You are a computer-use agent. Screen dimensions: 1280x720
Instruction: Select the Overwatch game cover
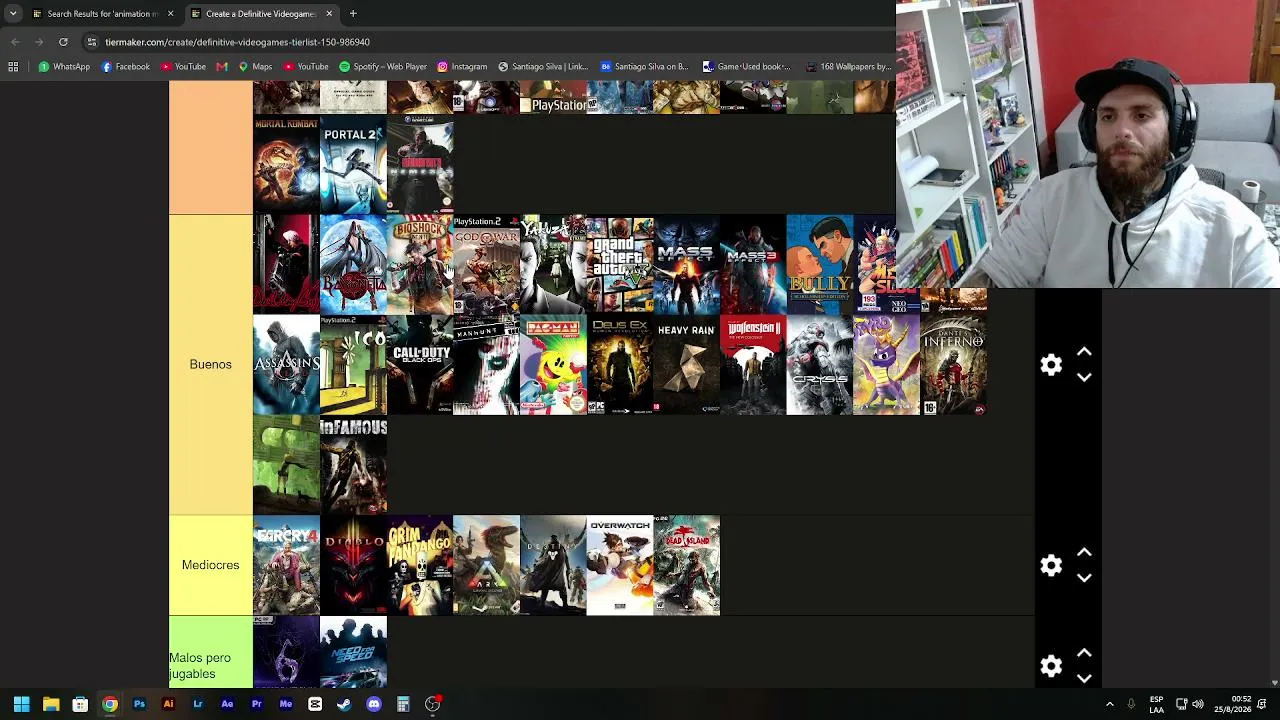pos(620,565)
